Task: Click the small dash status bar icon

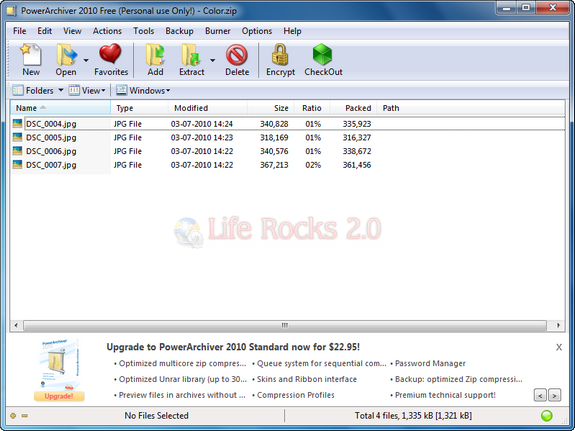Action: pos(25,416)
